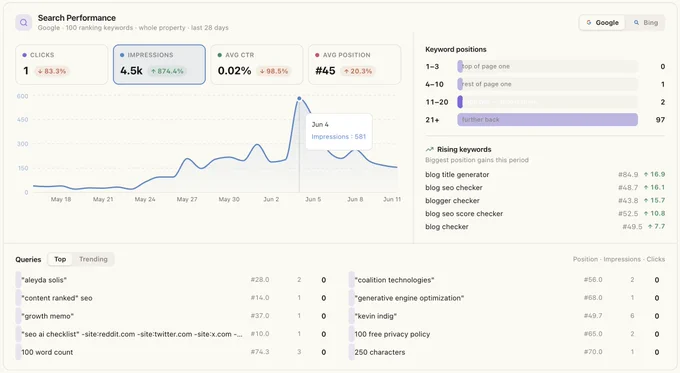Select the query "kevin indig"
Screen dimensions: 680x373
[x=506, y=316]
